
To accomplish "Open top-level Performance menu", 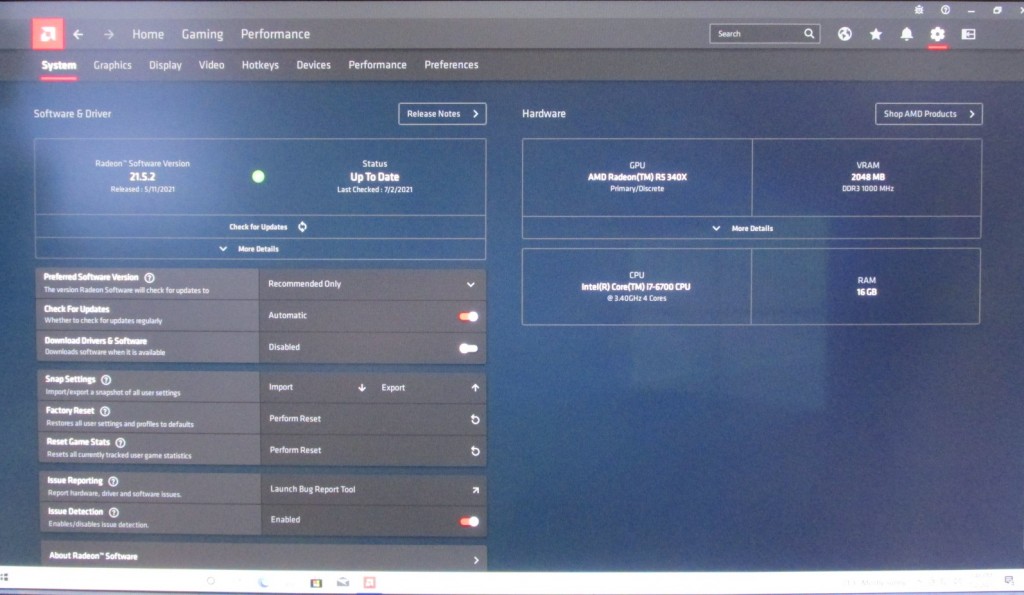I will pos(276,34).
